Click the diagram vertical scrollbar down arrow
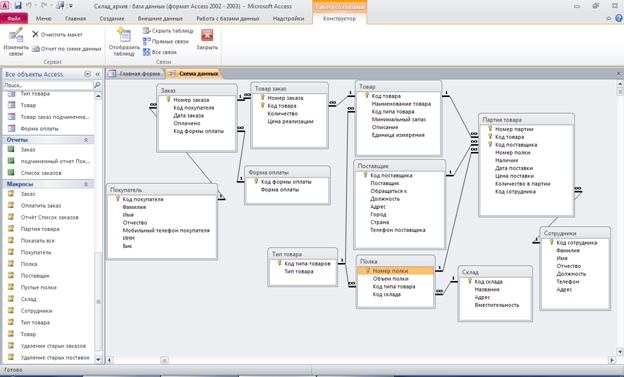 click(x=620, y=352)
